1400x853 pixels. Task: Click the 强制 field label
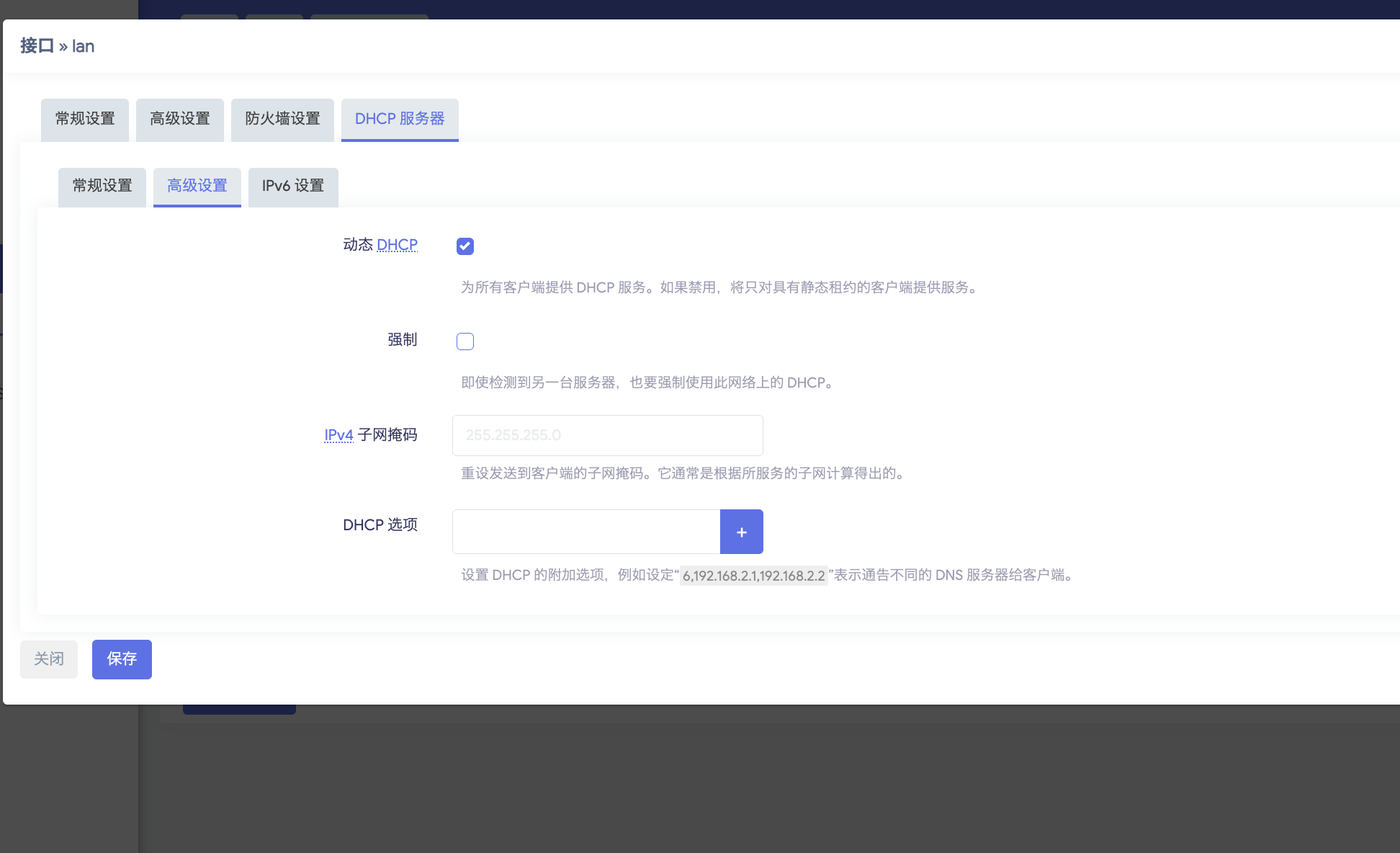(402, 339)
